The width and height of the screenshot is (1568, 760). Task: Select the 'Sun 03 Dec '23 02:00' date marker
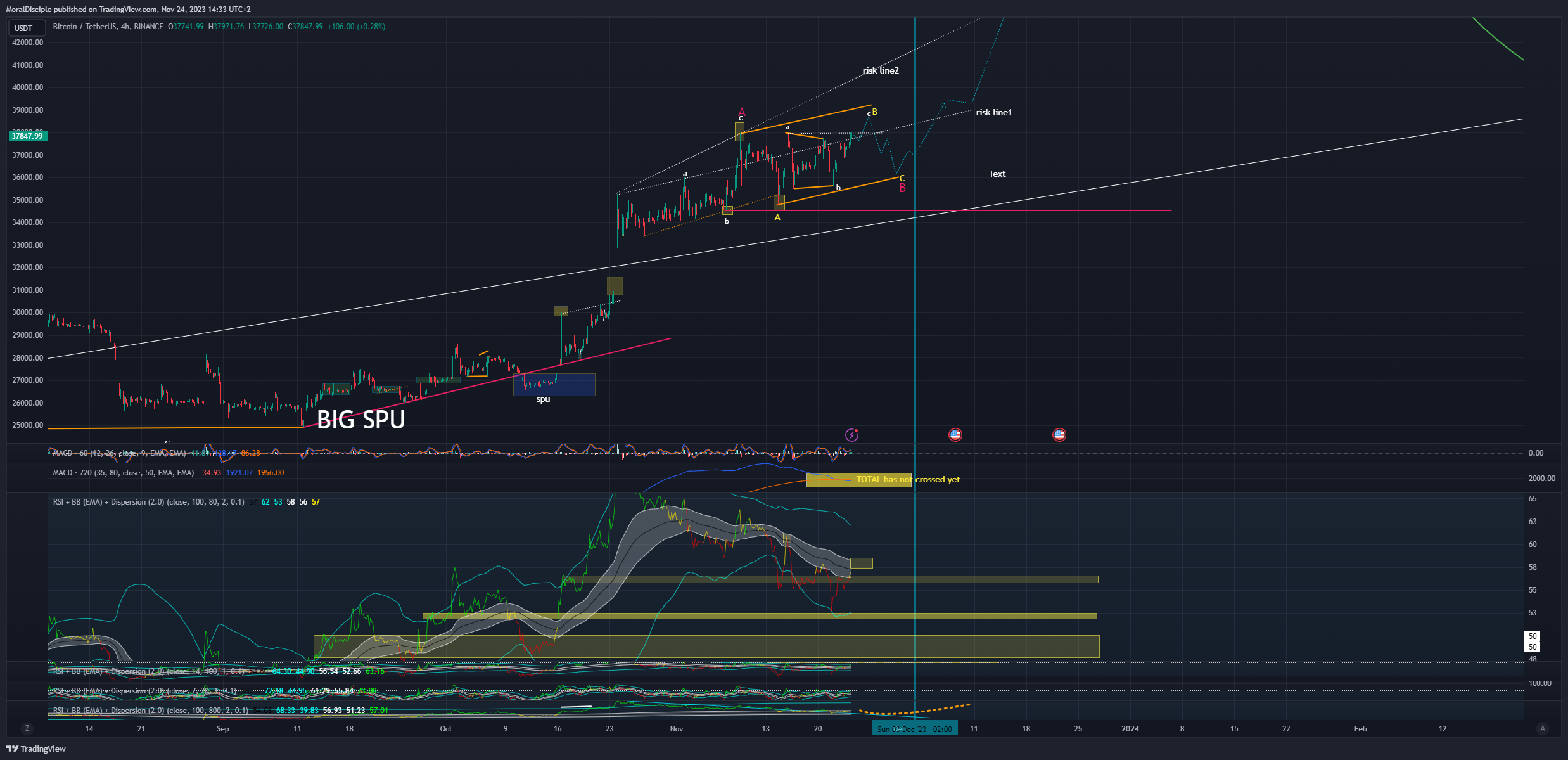pyautogui.click(x=915, y=729)
